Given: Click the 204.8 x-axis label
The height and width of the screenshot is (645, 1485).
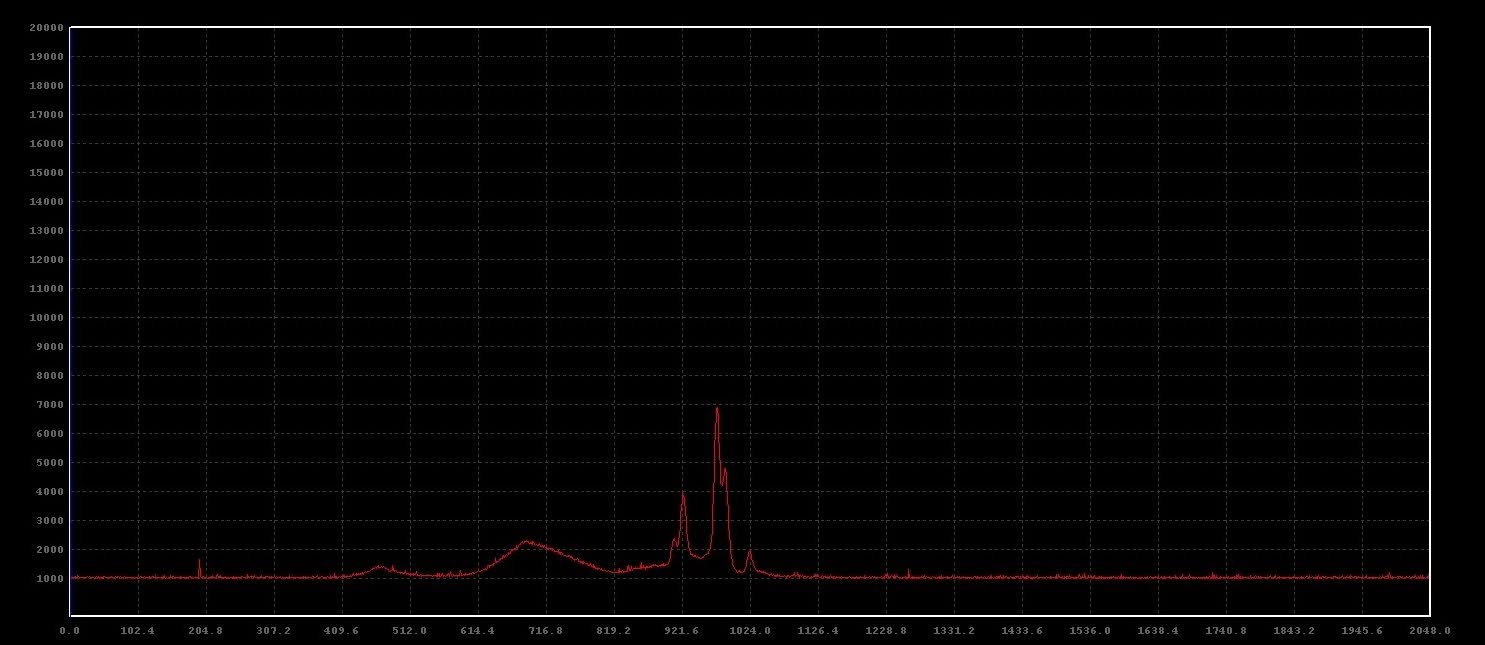Looking at the screenshot, I should pyautogui.click(x=206, y=631).
